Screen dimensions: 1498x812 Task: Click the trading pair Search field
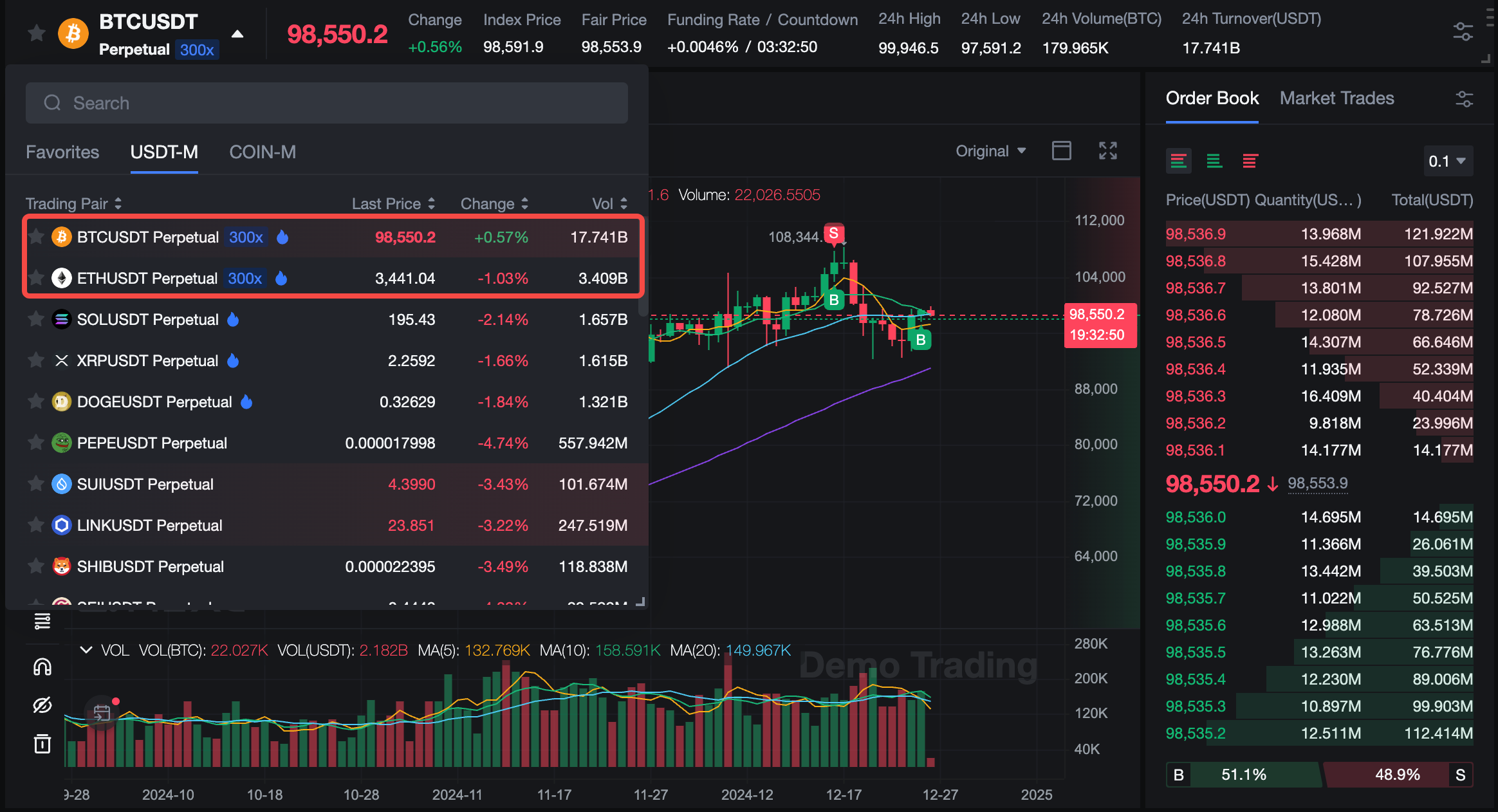(x=327, y=103)
